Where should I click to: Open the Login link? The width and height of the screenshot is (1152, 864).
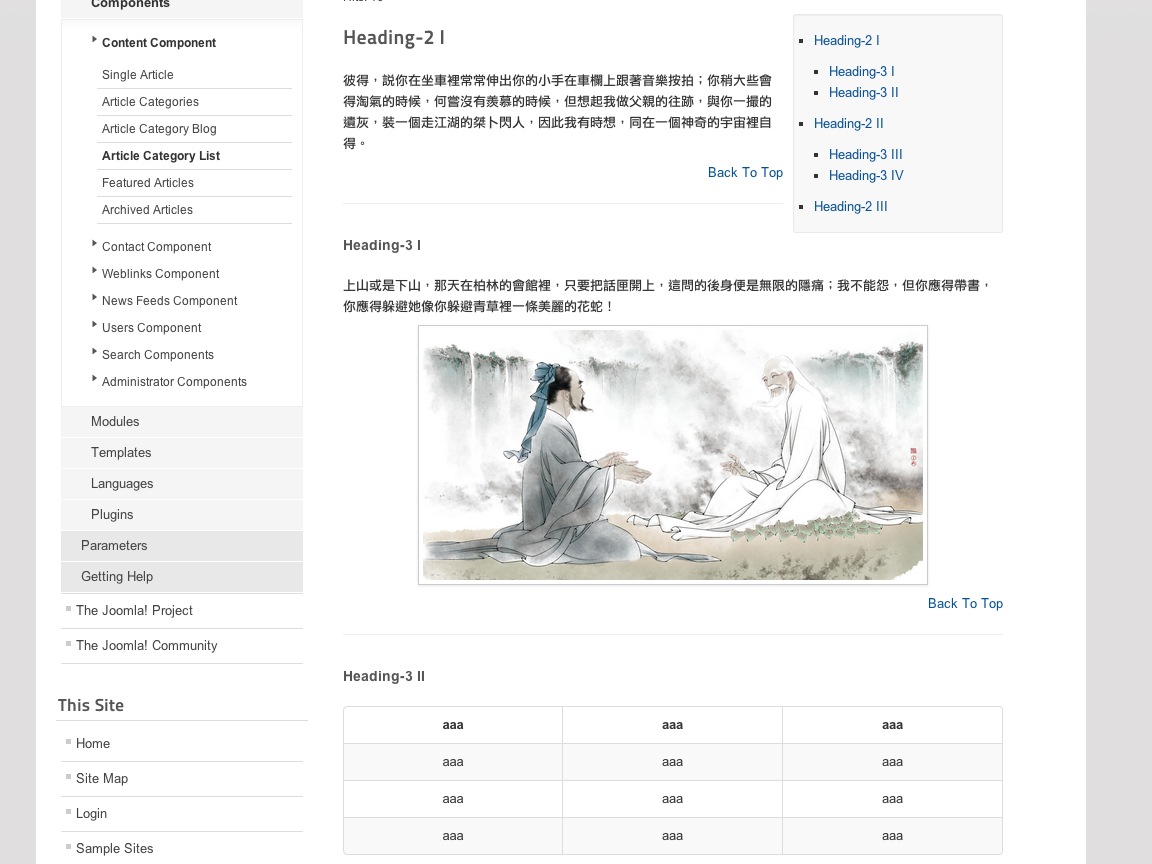(91, 814)
